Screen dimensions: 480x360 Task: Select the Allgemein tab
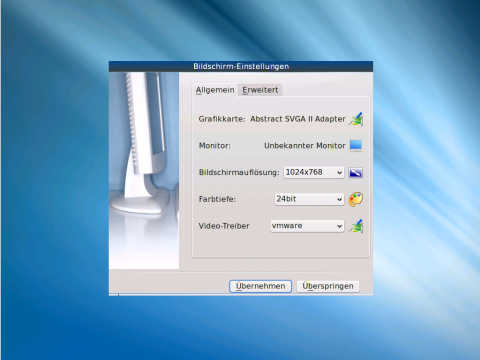[215, 90]
